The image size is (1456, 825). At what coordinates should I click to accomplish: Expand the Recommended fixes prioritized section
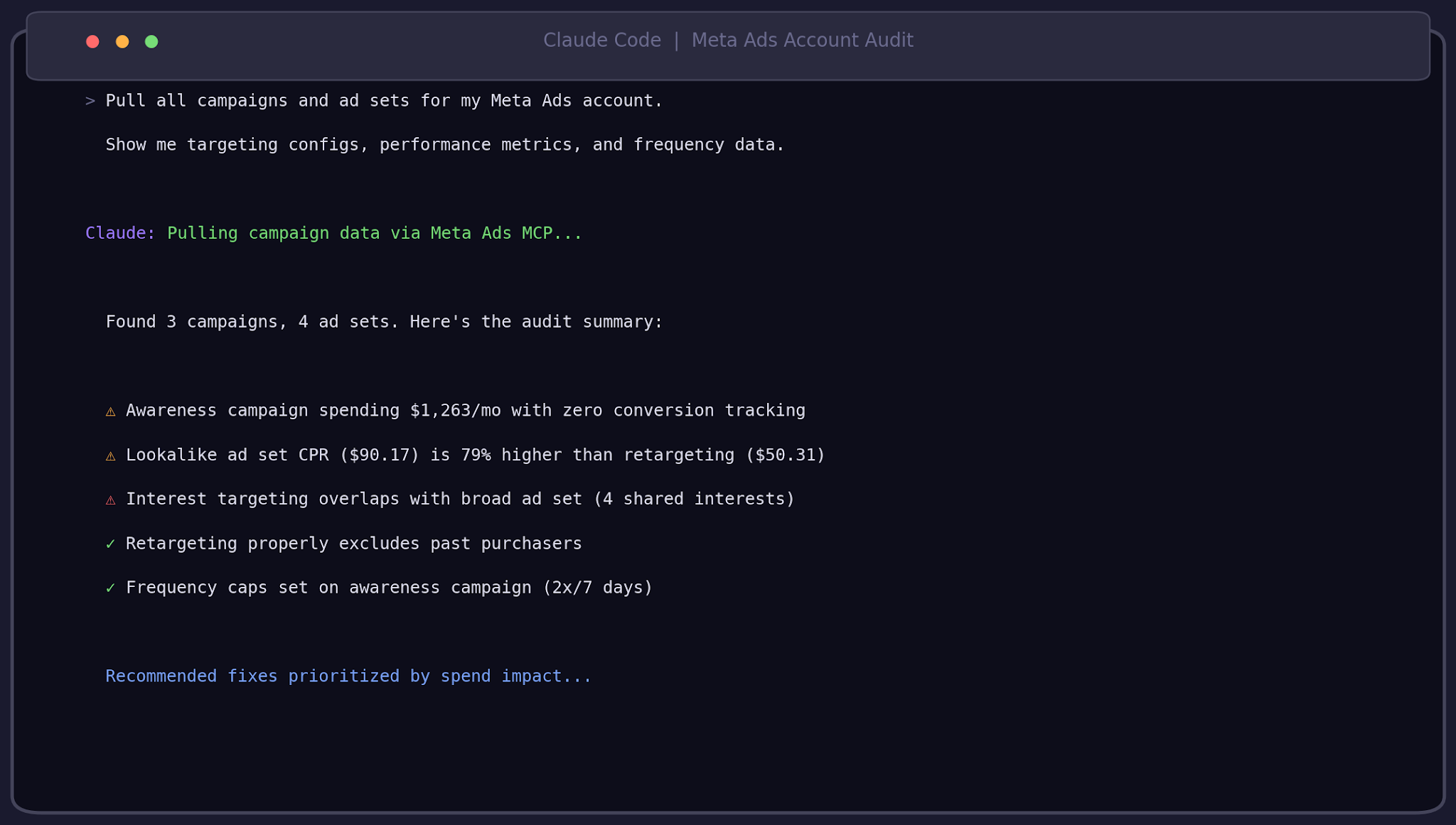pos(348,676)
